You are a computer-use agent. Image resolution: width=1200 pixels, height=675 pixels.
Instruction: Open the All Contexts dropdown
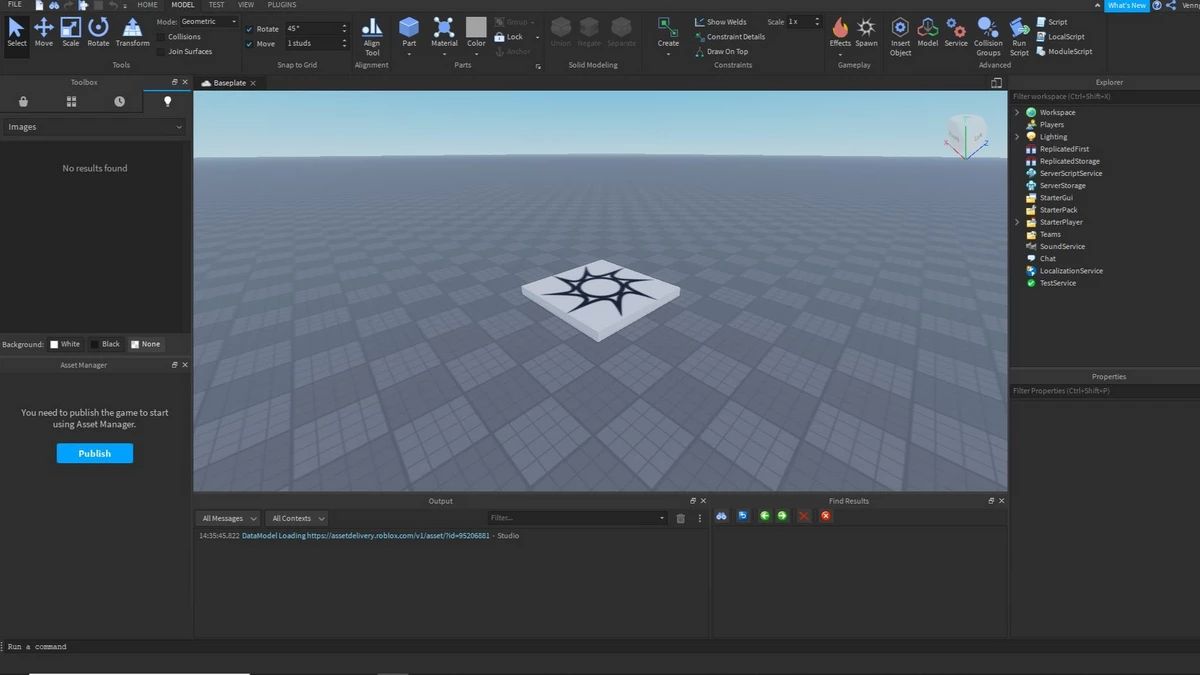297,518
